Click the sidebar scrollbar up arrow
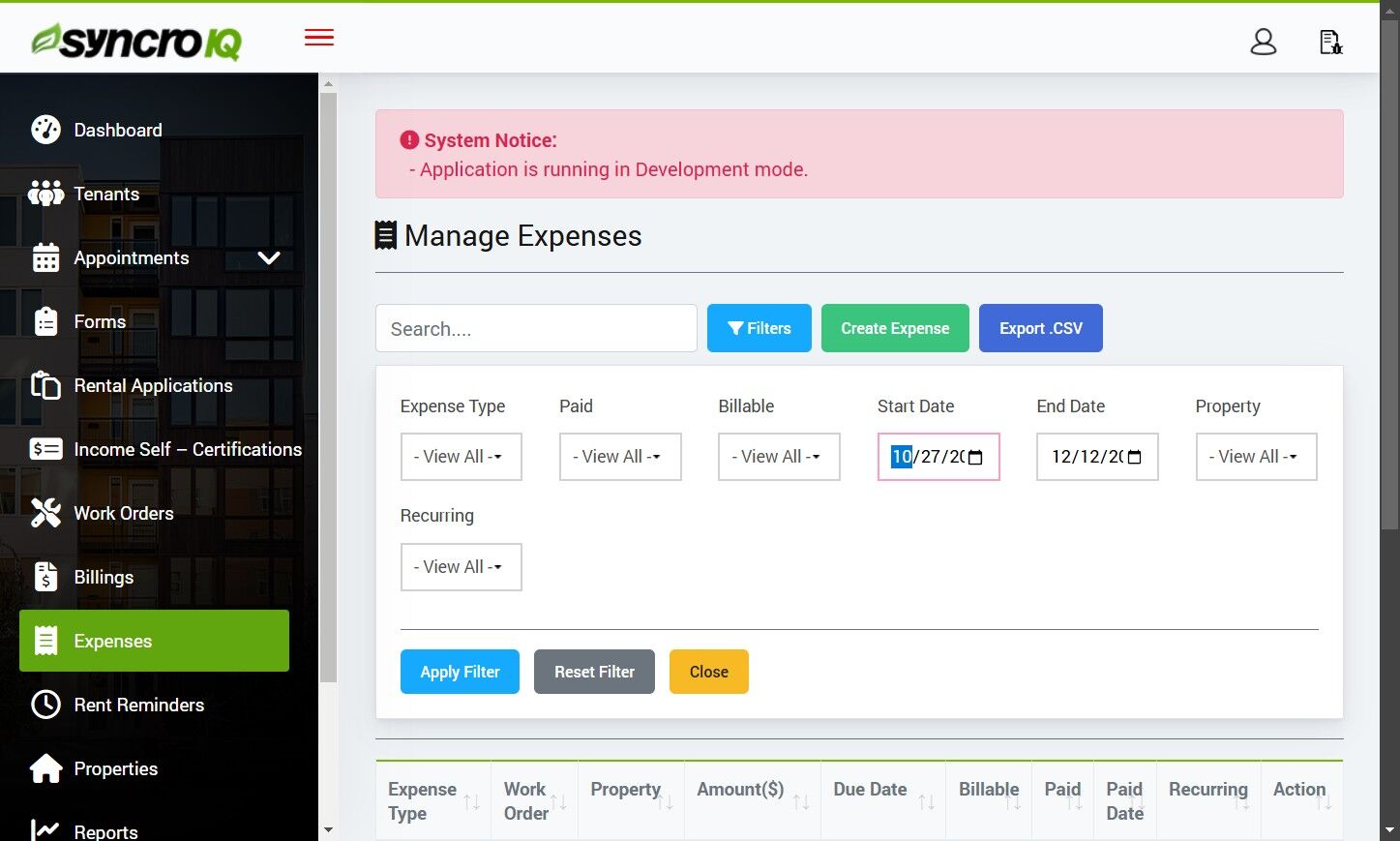Image resolution: width=1400 pixels, height=841 pixels. tap(328, 84)
